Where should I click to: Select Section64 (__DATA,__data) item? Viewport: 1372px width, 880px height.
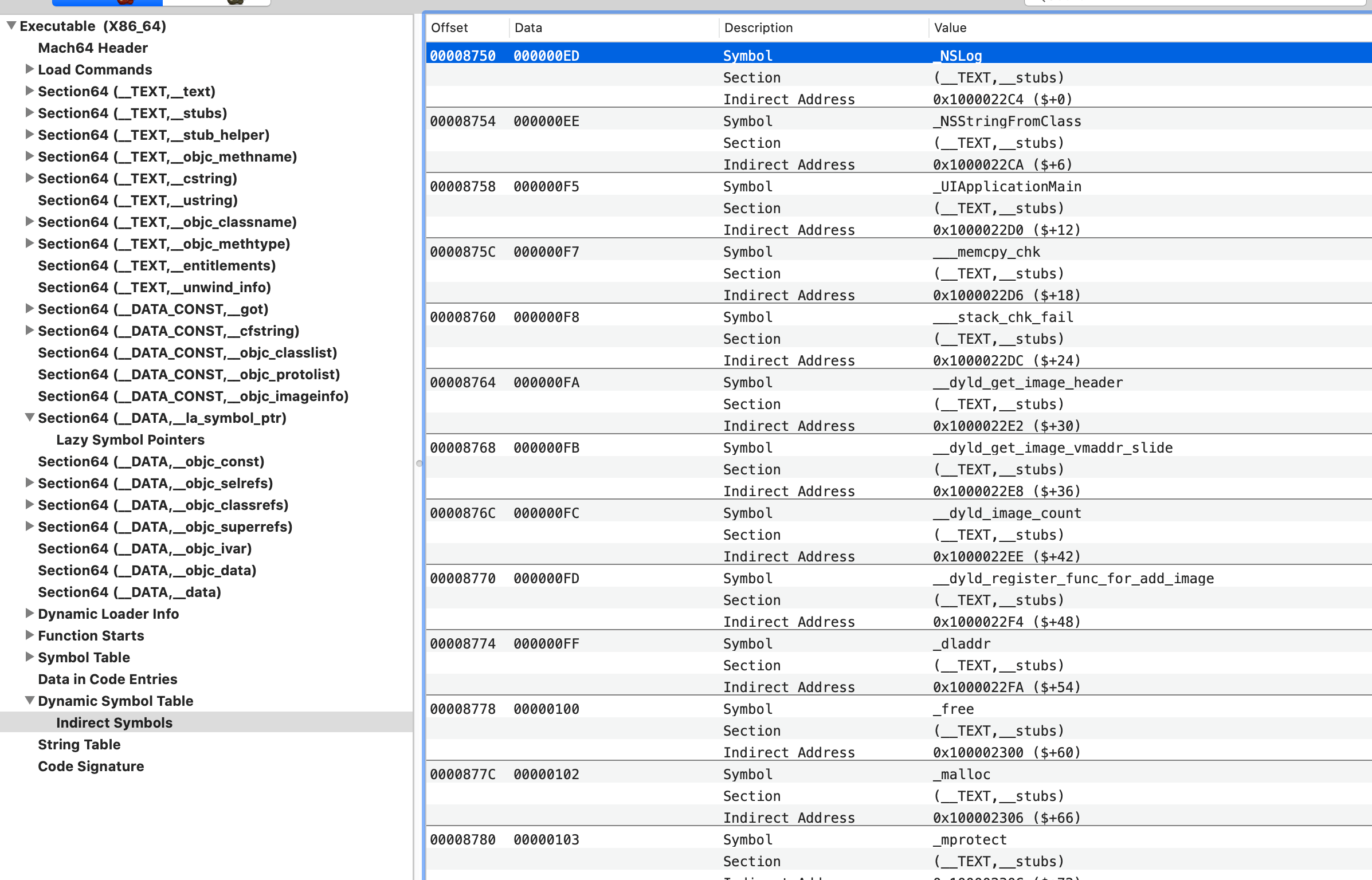pyautogui.click(x=130, y=592)
